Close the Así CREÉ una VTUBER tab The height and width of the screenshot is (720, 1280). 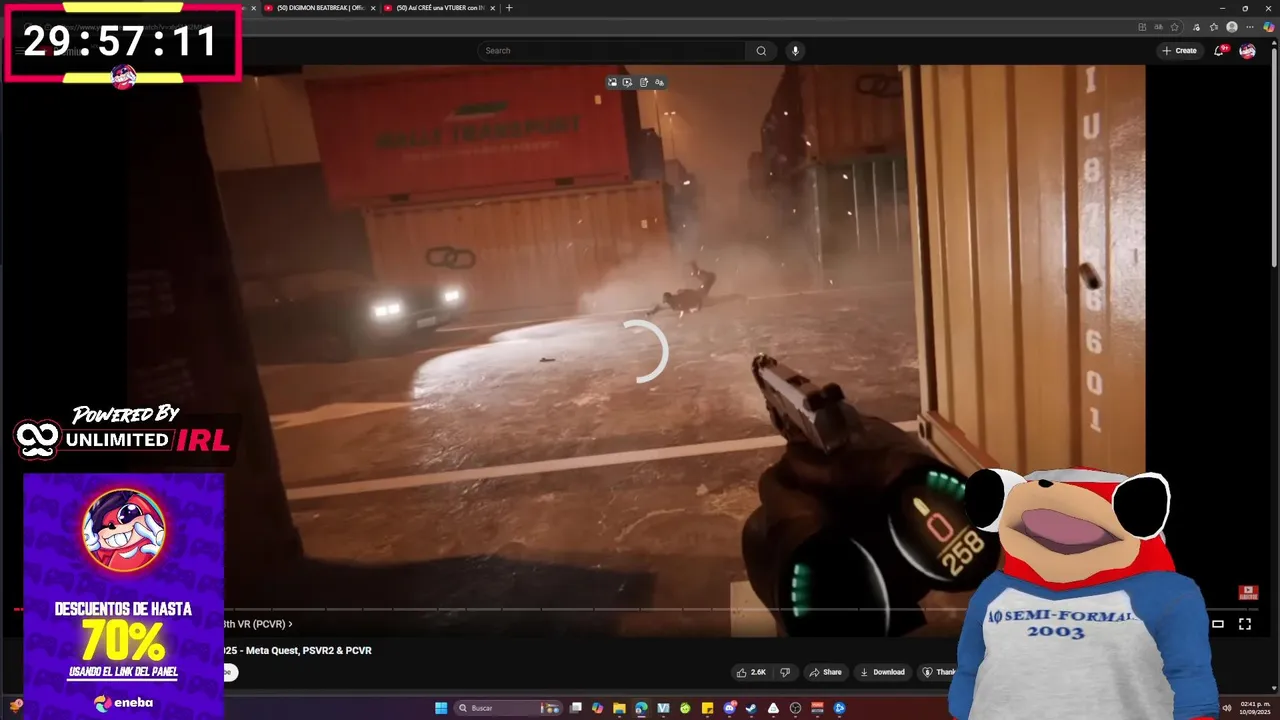pyautogui.click(x=492, y=8)
